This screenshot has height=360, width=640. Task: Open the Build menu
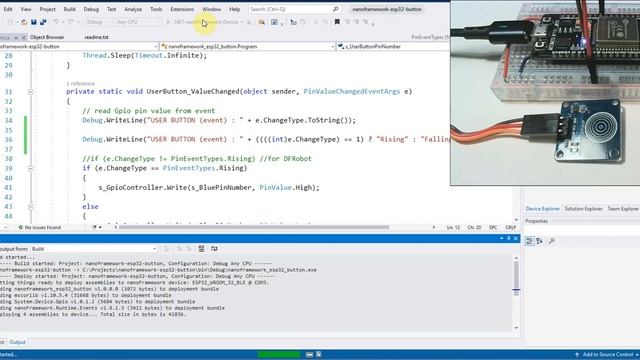click(69, 9)
